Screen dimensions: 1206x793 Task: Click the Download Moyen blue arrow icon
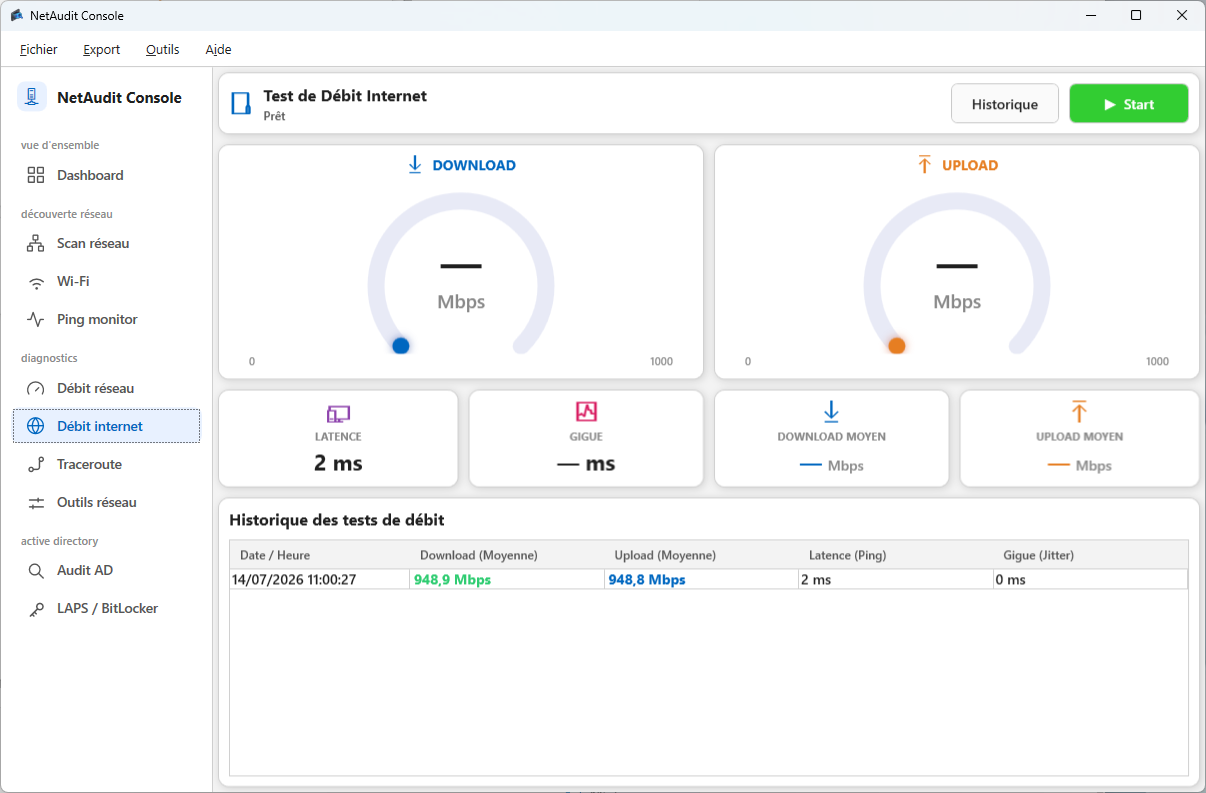coord(831,411)
